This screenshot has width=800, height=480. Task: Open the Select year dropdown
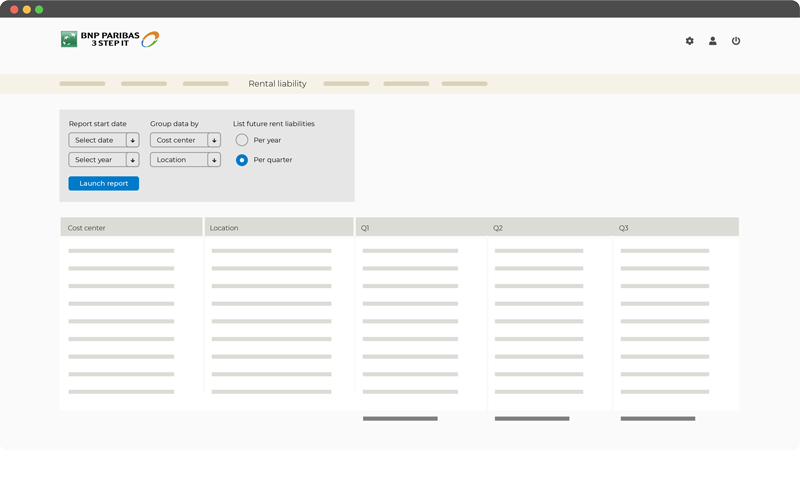[103, 160]
